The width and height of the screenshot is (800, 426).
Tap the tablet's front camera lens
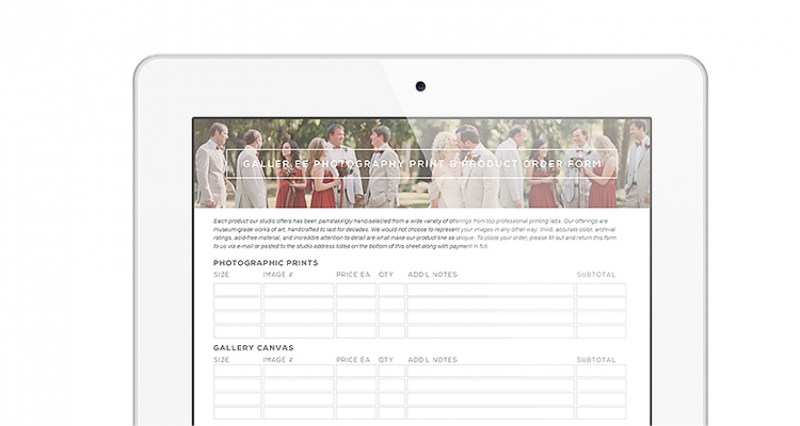pyautogui.click(x=421, y=86)
